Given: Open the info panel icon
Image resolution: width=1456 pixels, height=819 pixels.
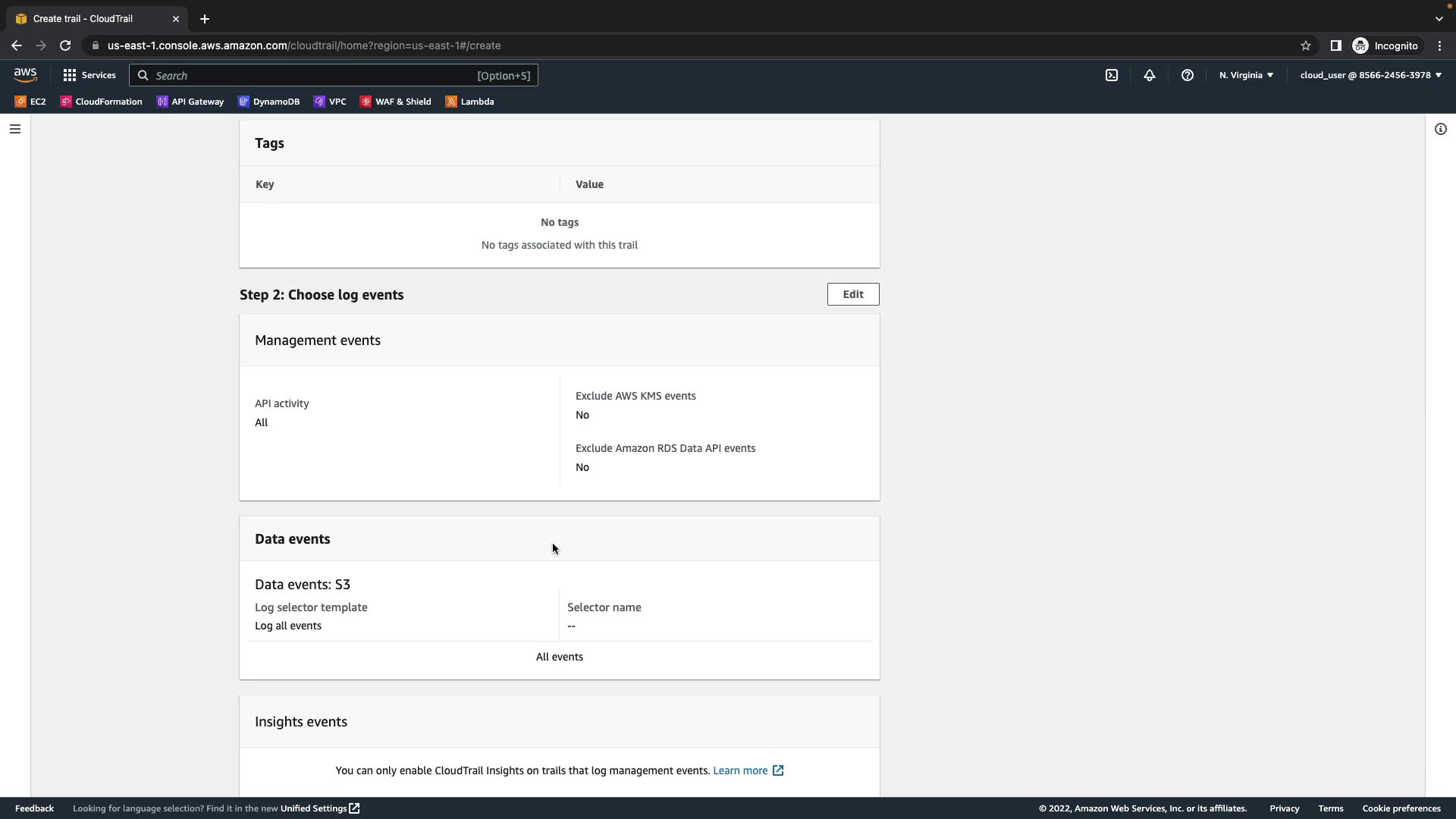Looking at the screenshot, I should pyautogui.click(x=1440, y=129).
